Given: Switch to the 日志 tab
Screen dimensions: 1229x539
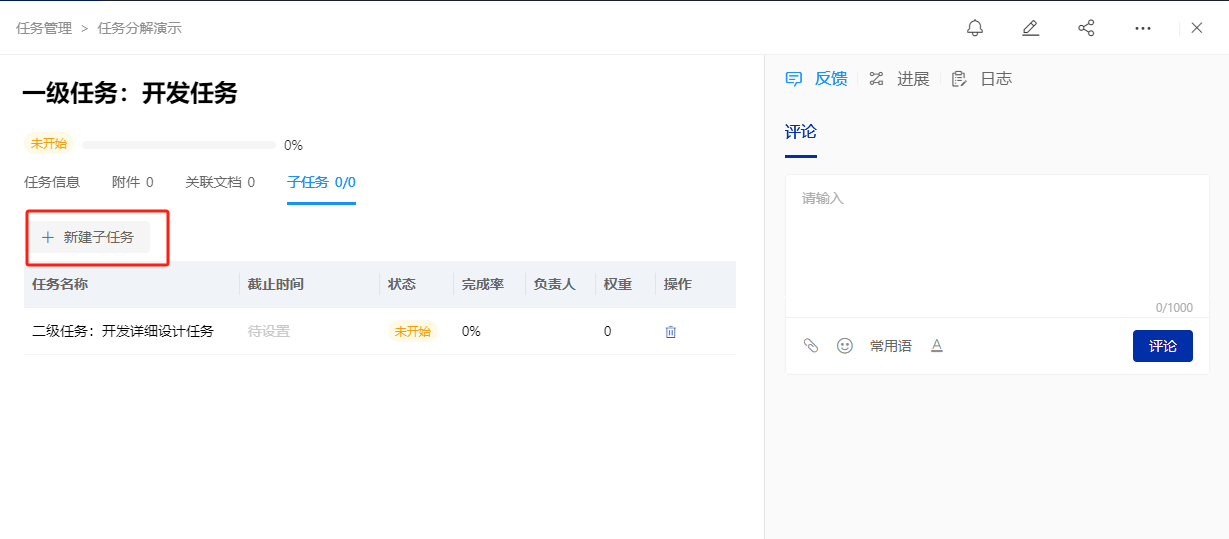Looking at the screenshot, I should point(982,79).
